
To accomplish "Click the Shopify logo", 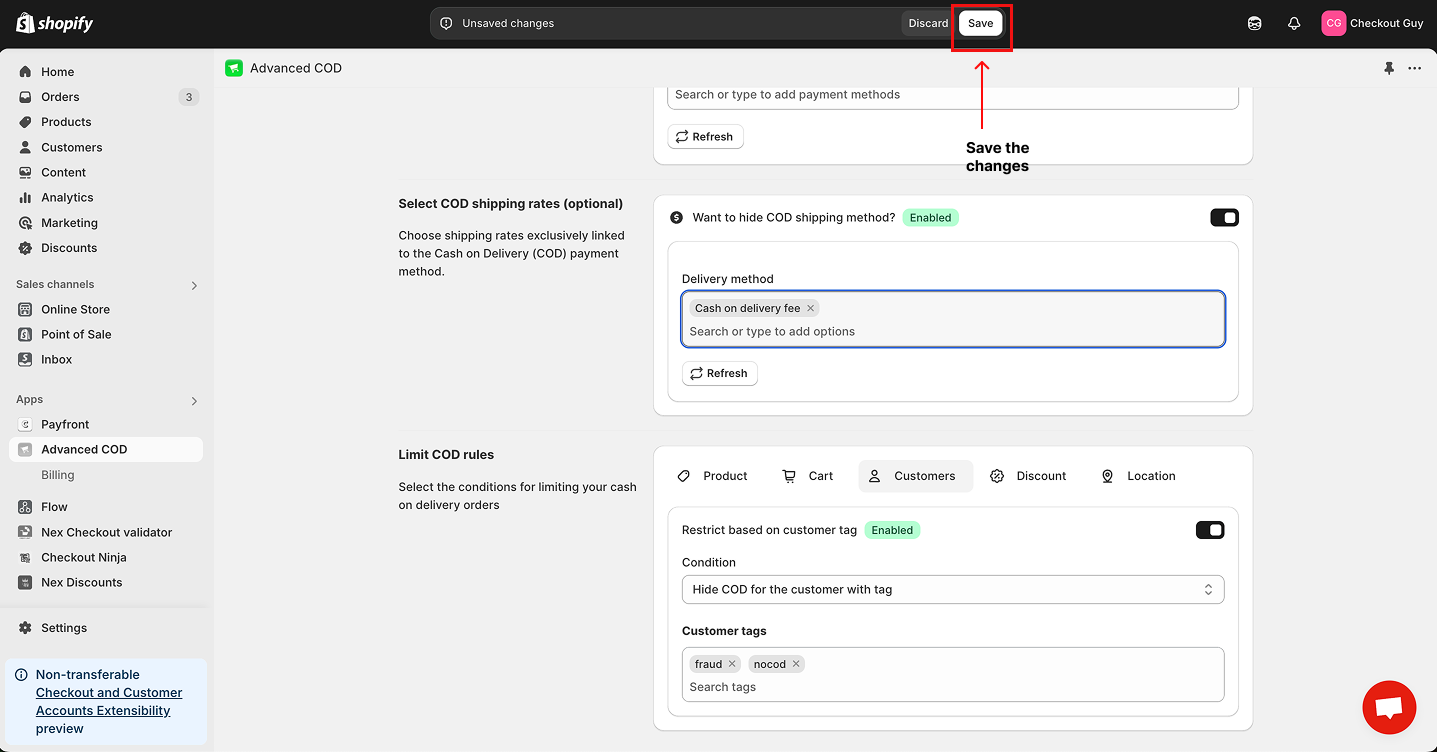I will pos(55,23).
